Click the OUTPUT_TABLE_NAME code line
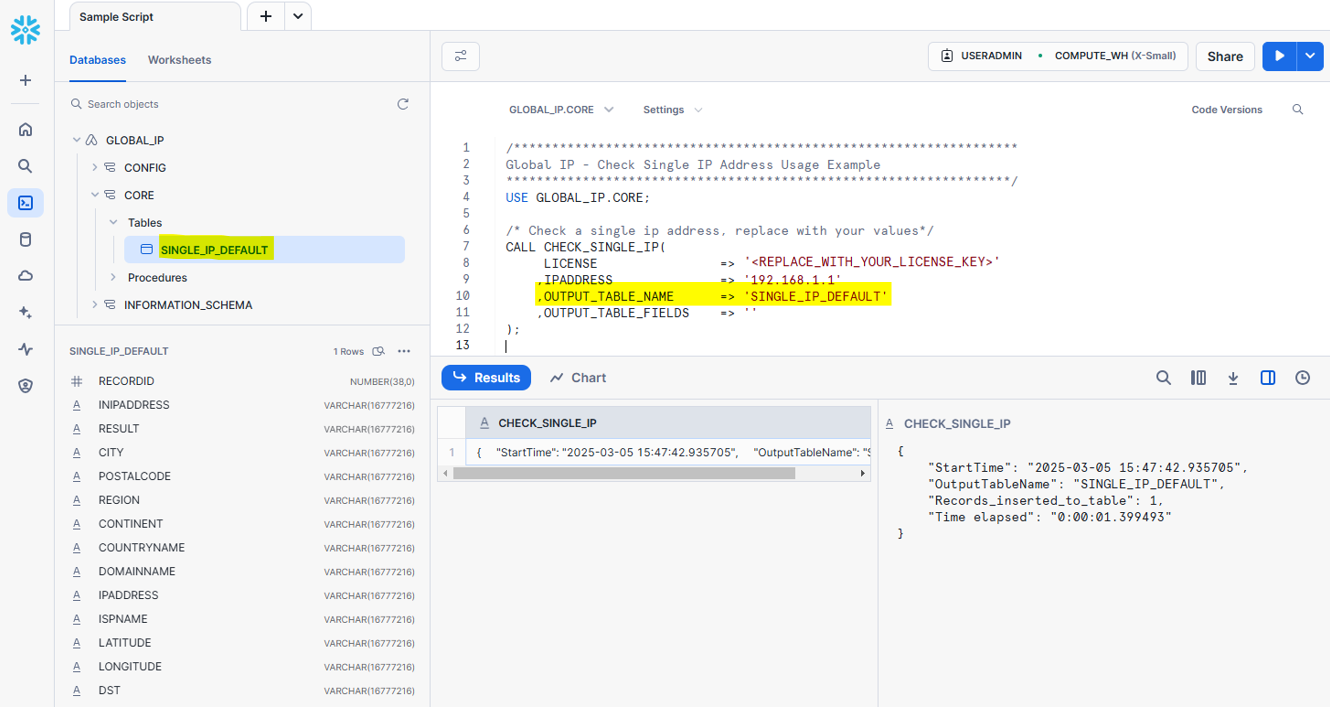The image size is (1330, 711). pyautogui.click(x=713, y=297)
